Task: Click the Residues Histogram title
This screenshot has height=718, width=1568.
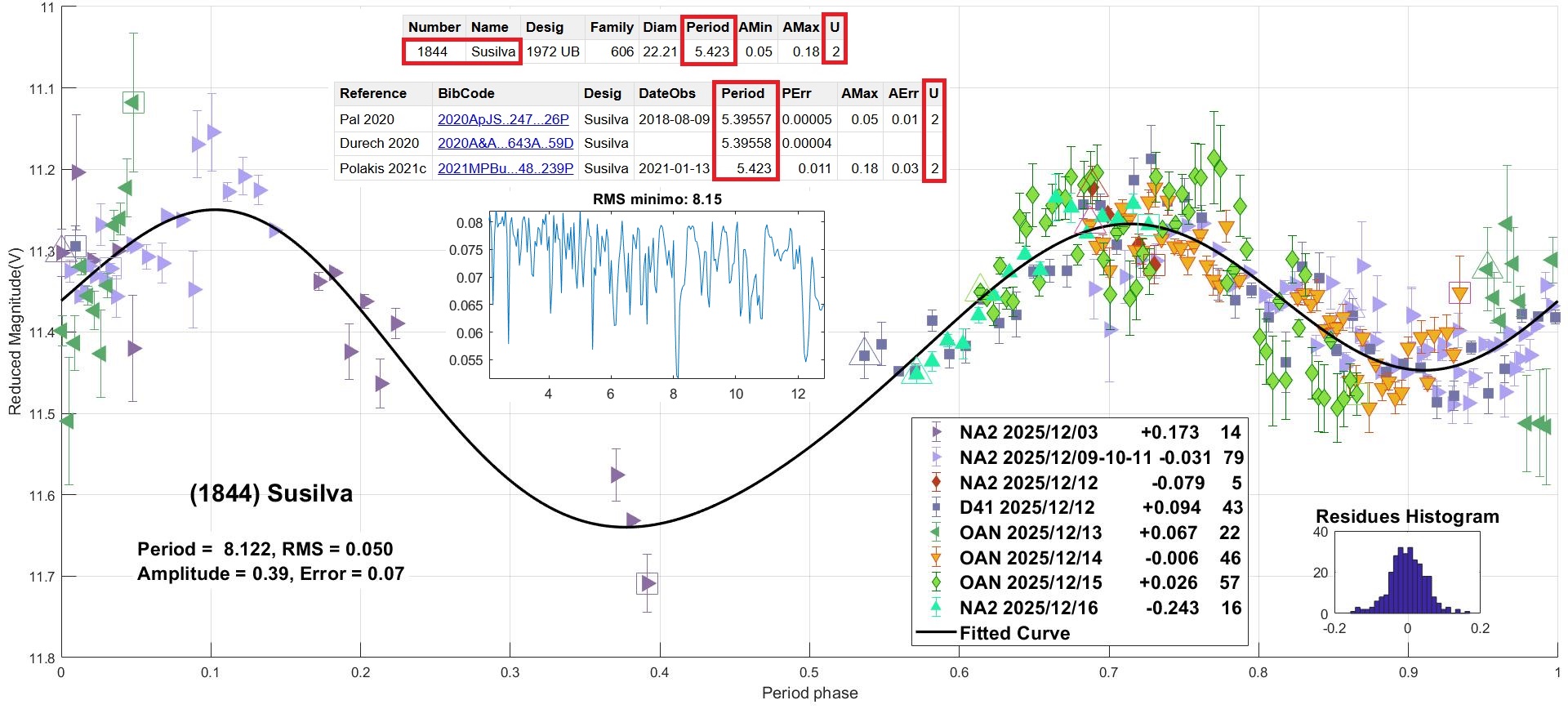Action: coord(1407,516)
